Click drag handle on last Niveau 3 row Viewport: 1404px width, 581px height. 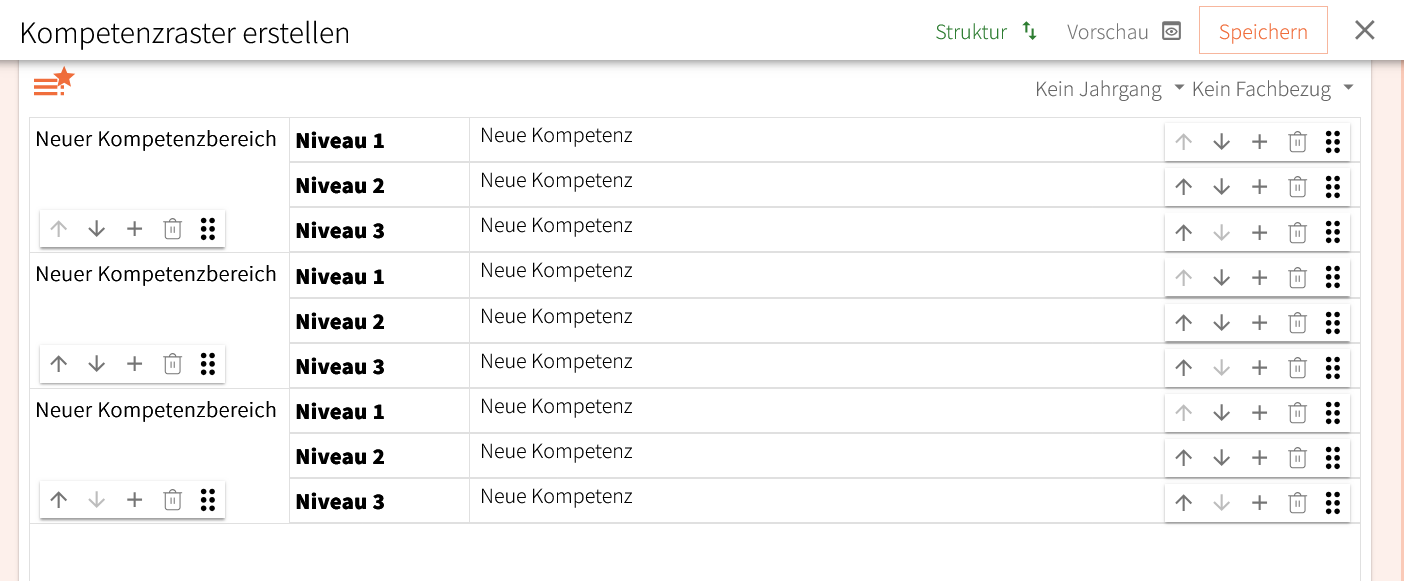coord(1332,503)
